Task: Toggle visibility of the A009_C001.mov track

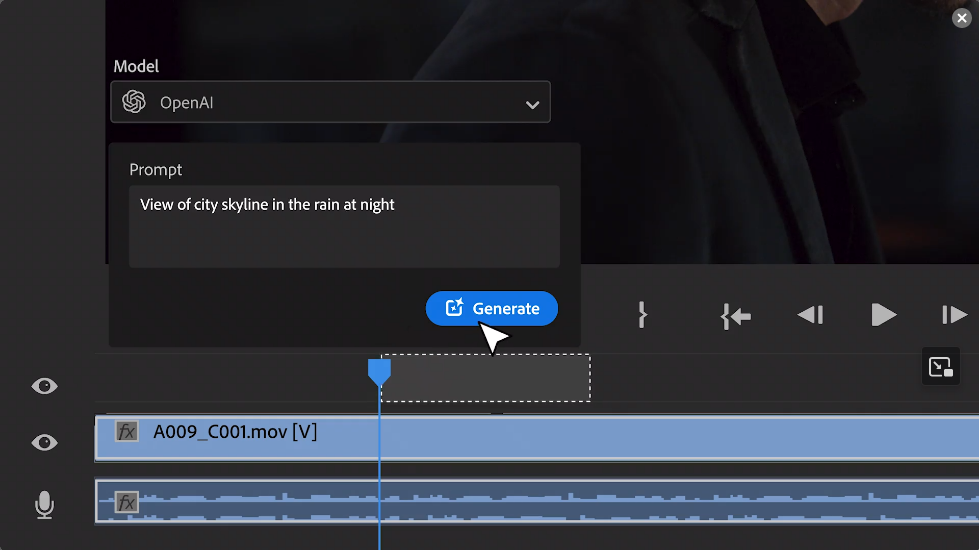Action: pos(44,443)
